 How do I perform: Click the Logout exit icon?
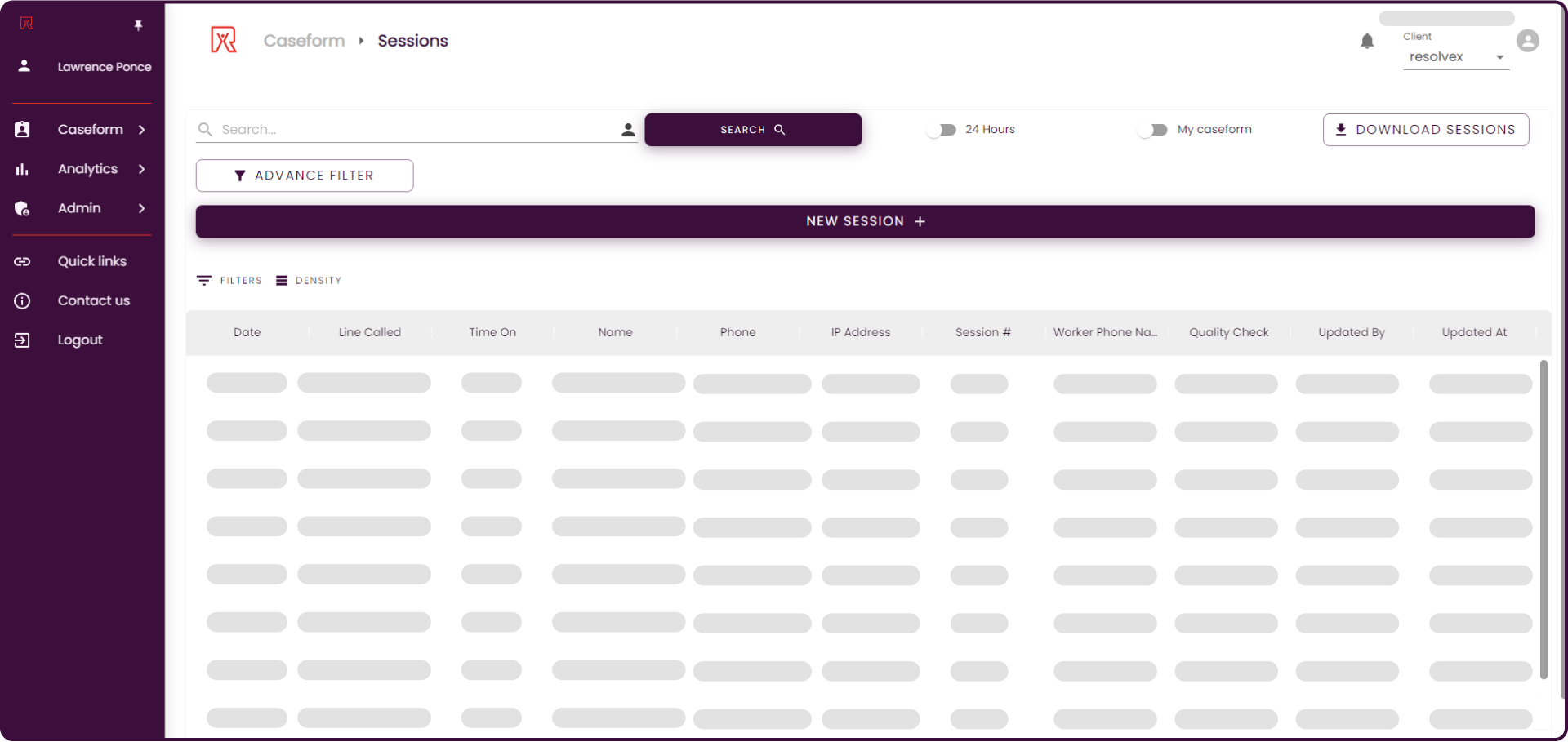click(x=23, y=340)
